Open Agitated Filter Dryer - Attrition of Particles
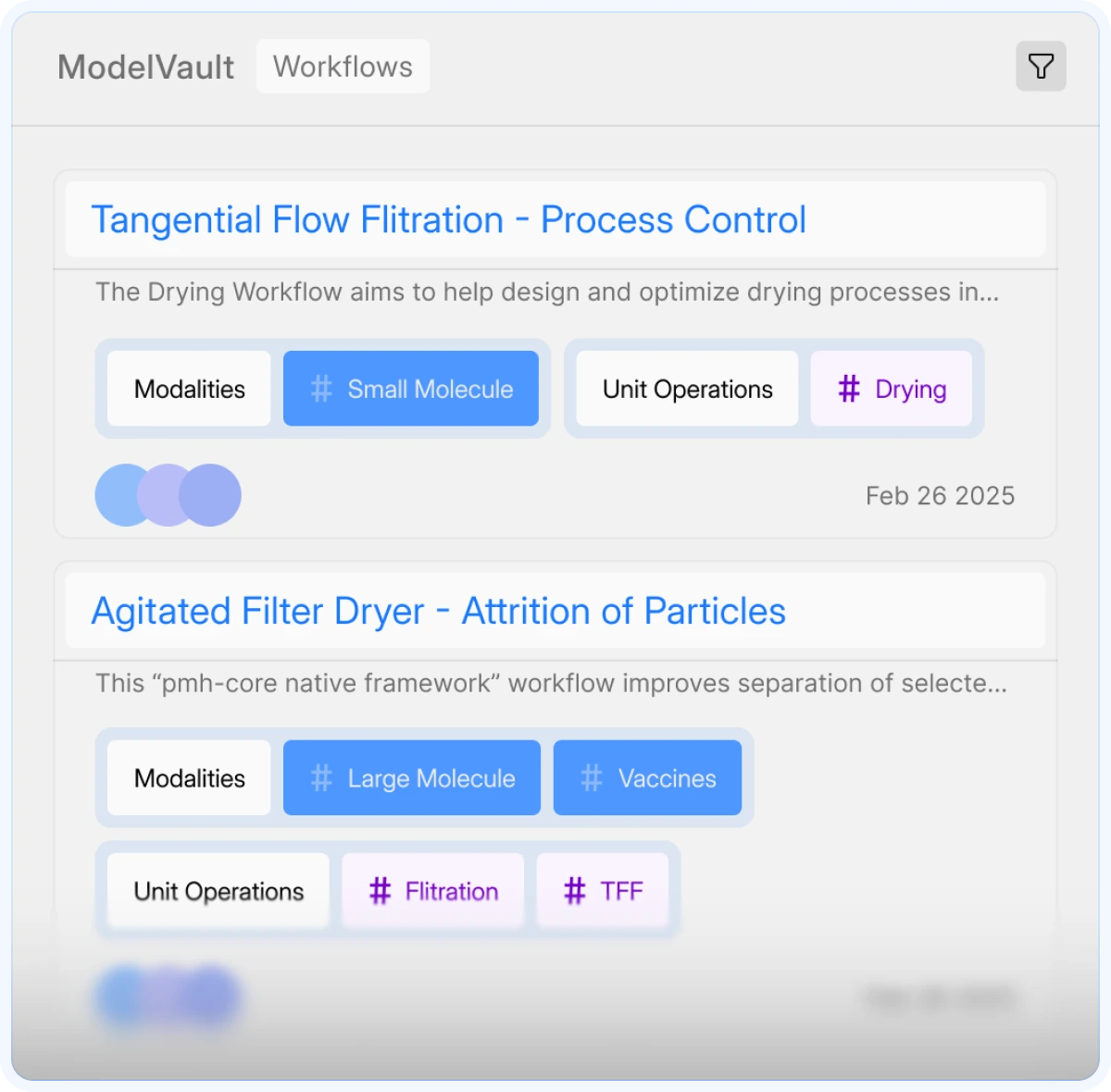The height and width of the screenshot is (1092, 1111). click(438, 612)
